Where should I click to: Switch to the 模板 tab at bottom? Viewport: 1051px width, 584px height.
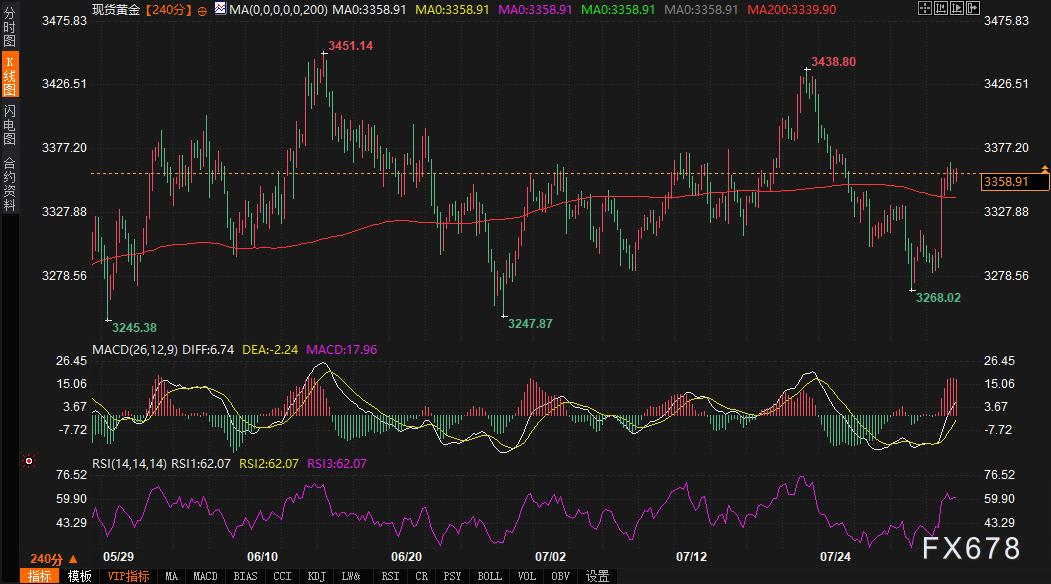pyautogui.click(x=79, y=576)
